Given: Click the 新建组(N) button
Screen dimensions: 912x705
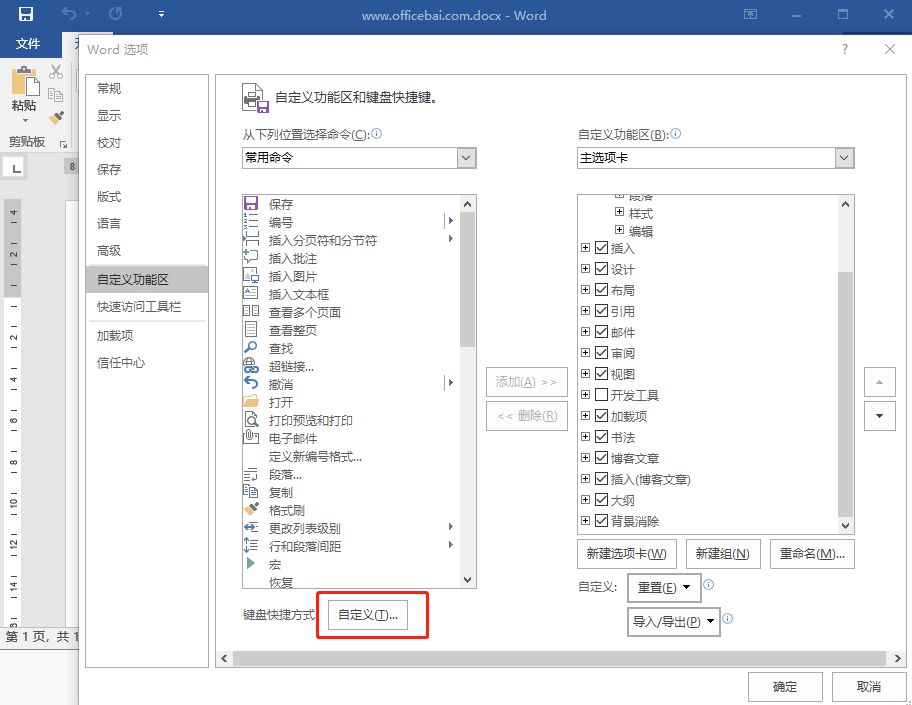Looking at the screenshot, I should click(723, 554).
